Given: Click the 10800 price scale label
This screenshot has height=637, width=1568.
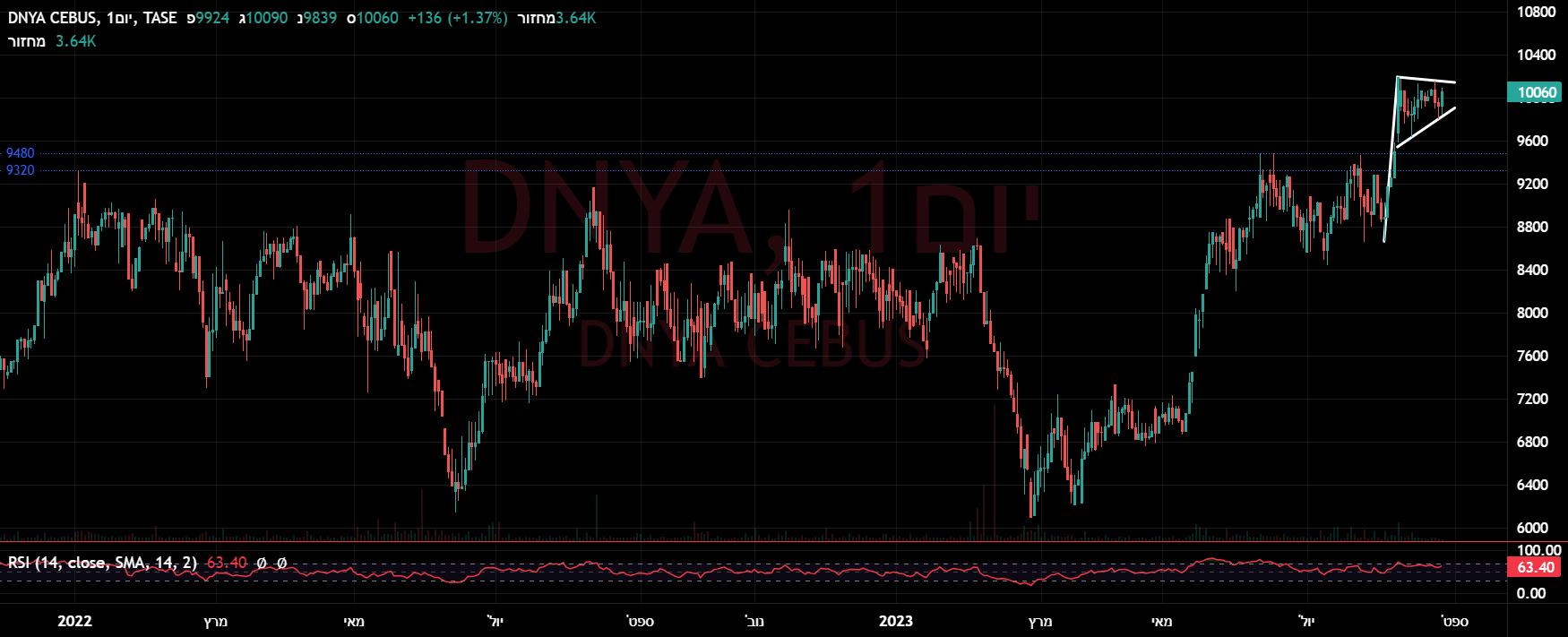Looking at the screenshot, I should point(1536,12).
